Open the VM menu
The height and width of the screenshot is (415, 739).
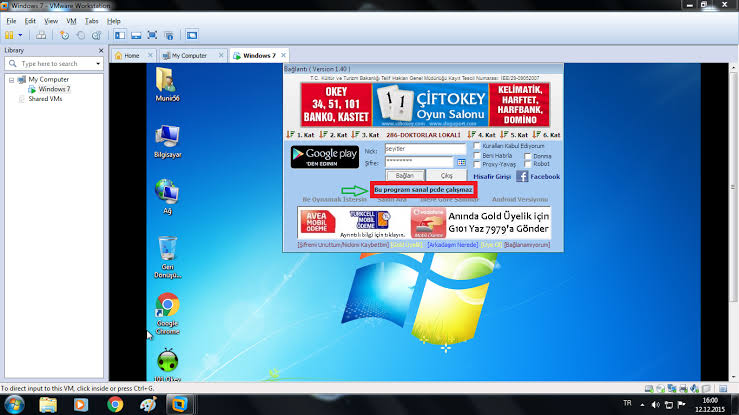pos(71,21)
